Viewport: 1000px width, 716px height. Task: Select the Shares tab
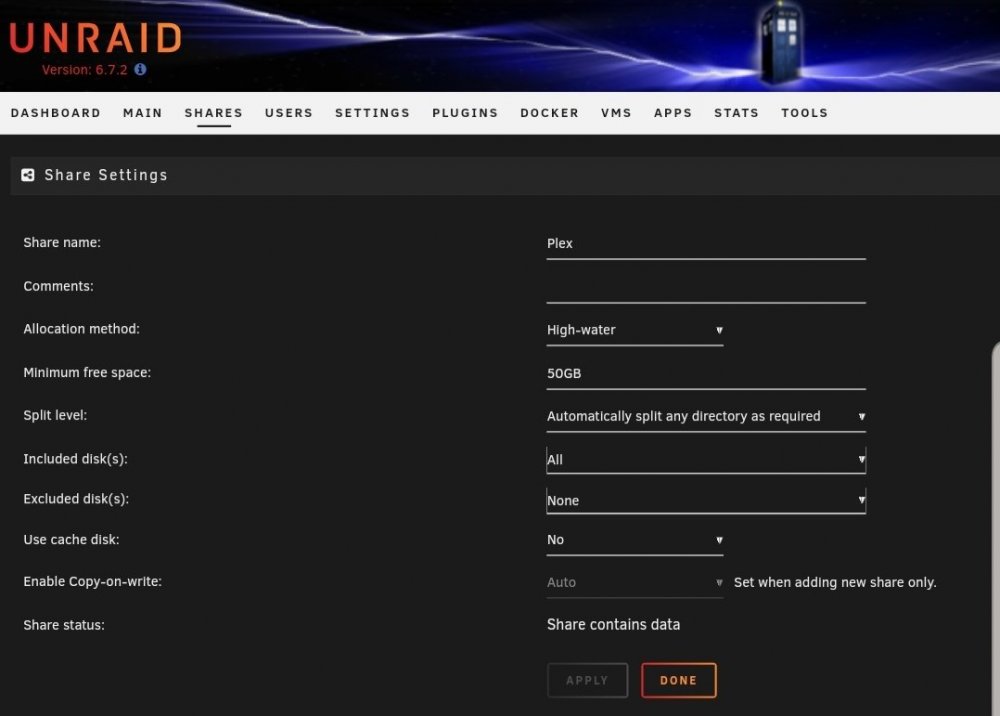(x=214, y=113)
